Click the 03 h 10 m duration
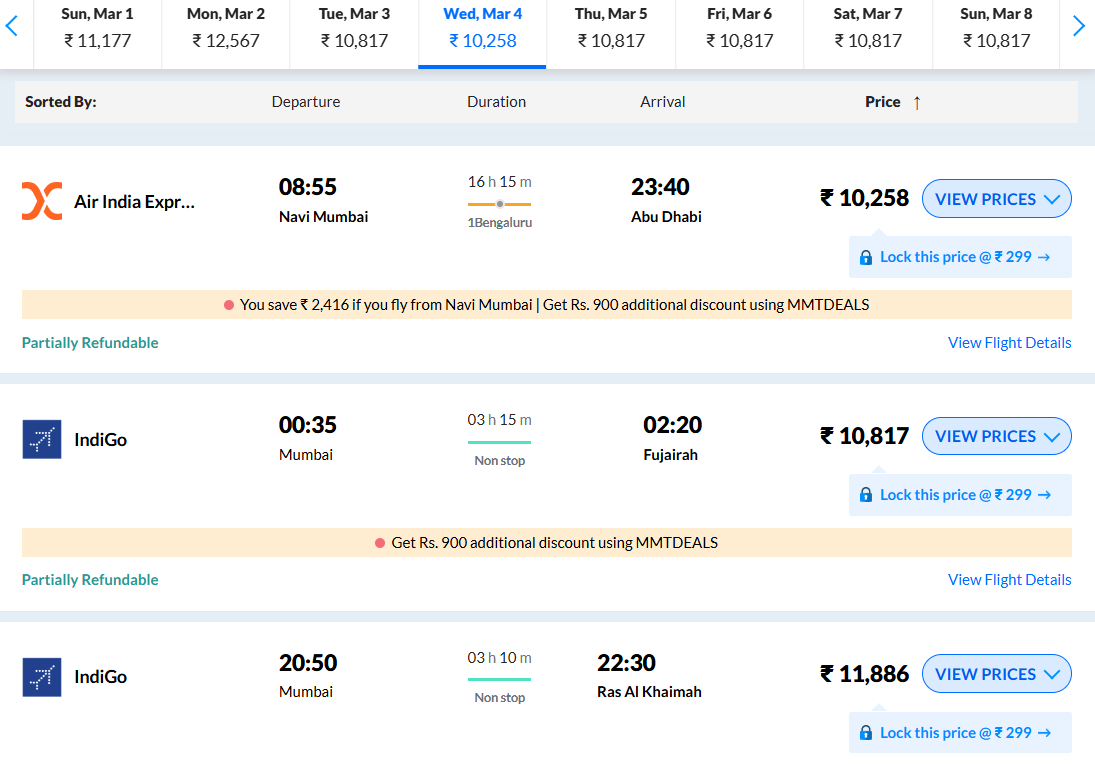This screenshot has width=1095, height=766. 499,658
